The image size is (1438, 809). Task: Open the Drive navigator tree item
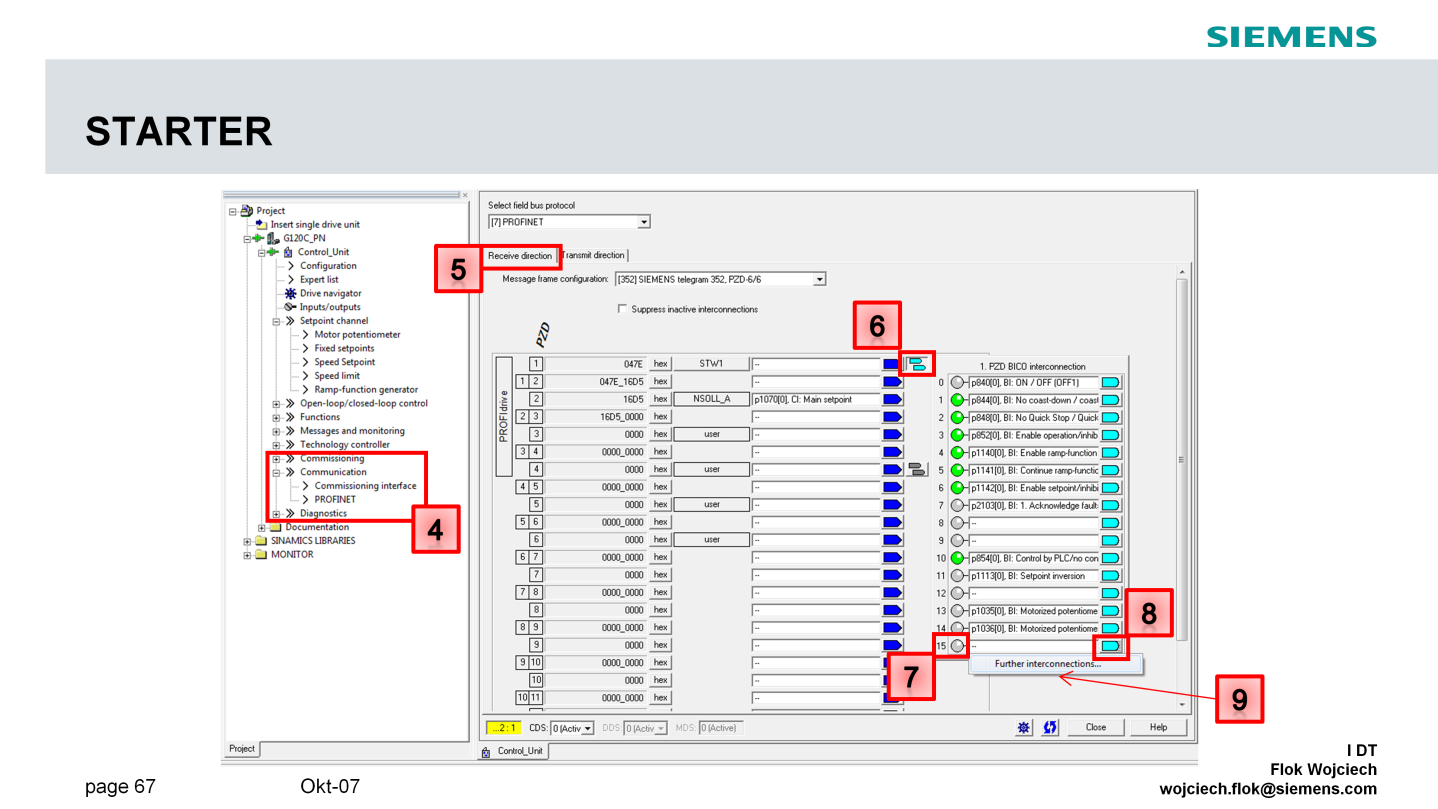(x=329, y=293)
